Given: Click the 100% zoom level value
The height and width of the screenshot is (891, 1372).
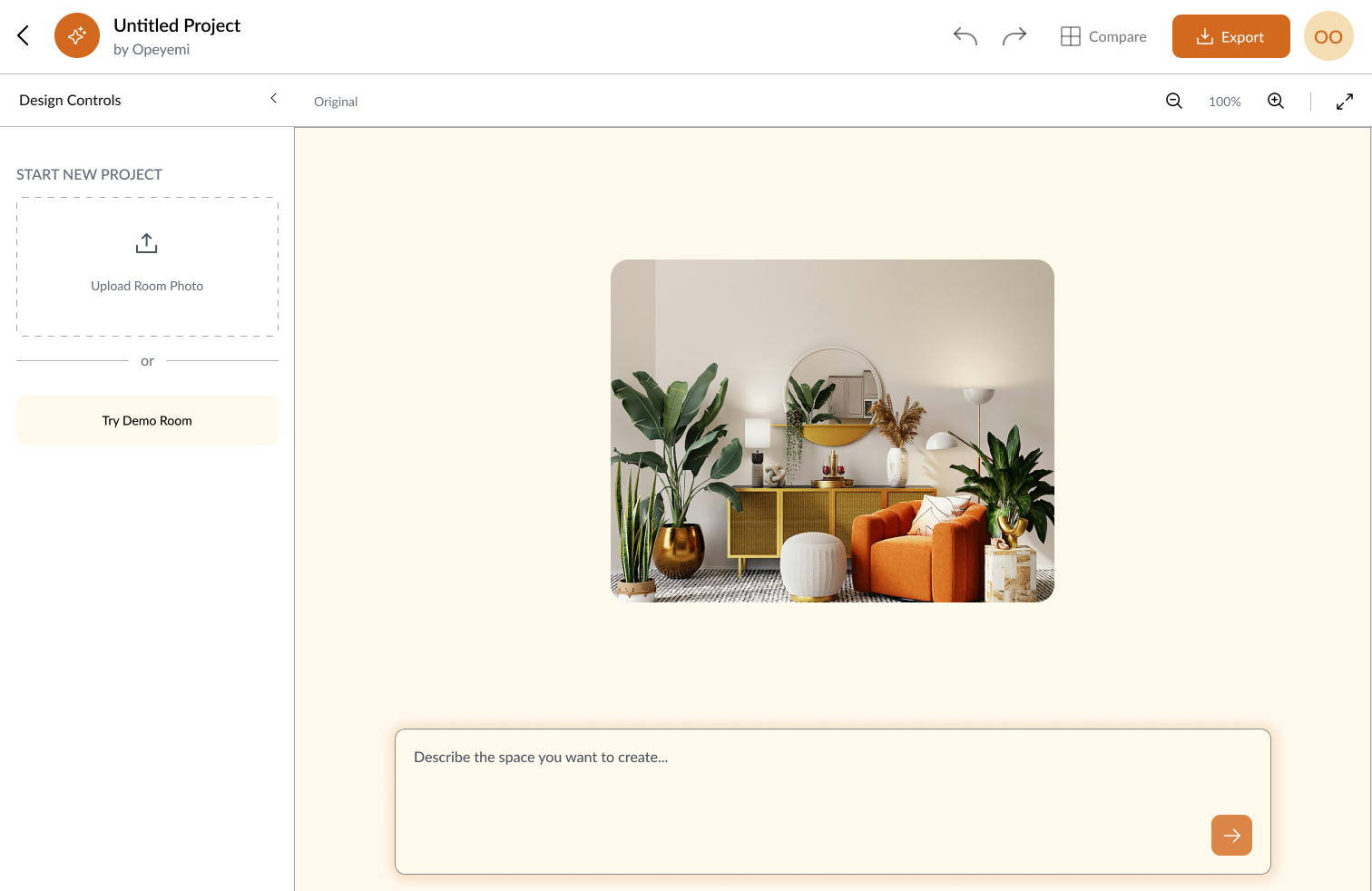Looking at the screenshot, I should pyautogui.click(x=1225, y=102).
